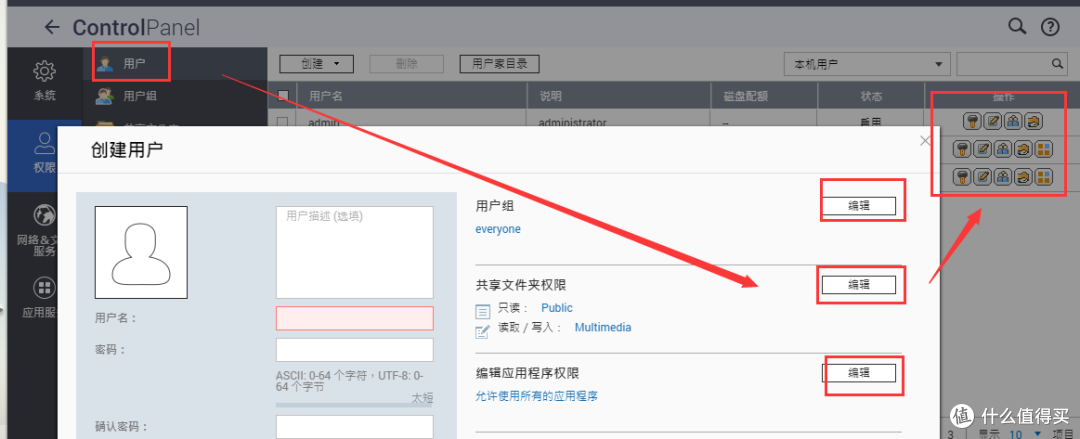Click the 用户 person icon in sidebar
Image resolution: width=1080 pixels, height=439 pixels.
pyautogui.click(x=105, y=64)
